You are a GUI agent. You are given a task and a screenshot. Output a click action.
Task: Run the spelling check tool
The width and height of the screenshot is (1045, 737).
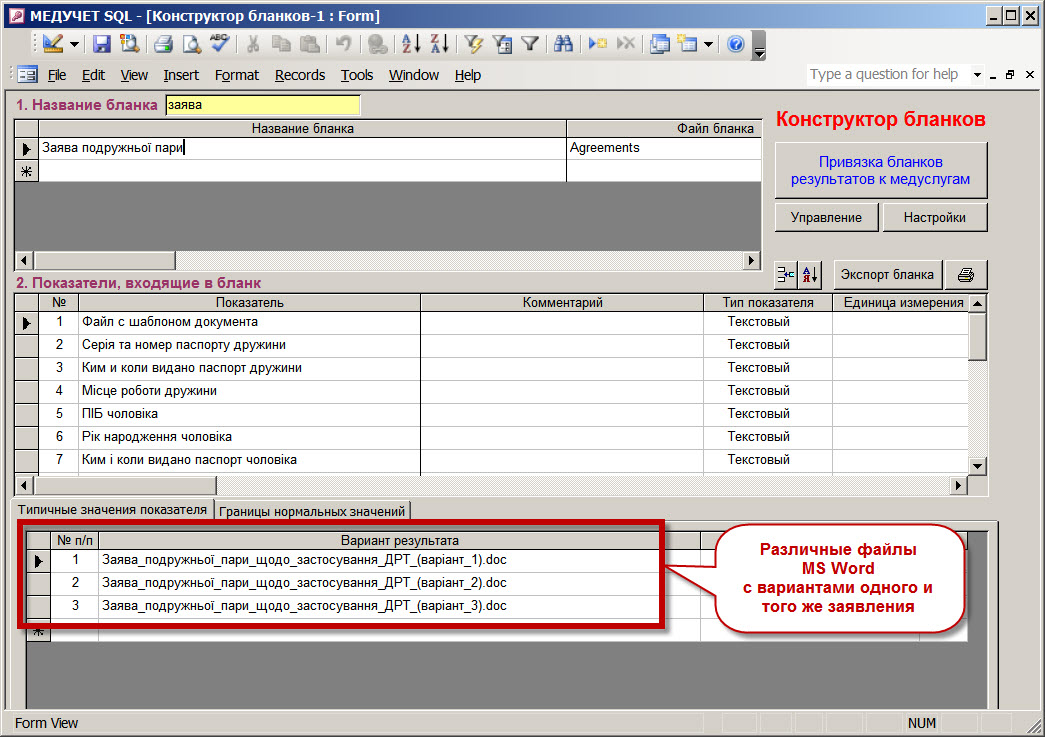click(219, 44)
